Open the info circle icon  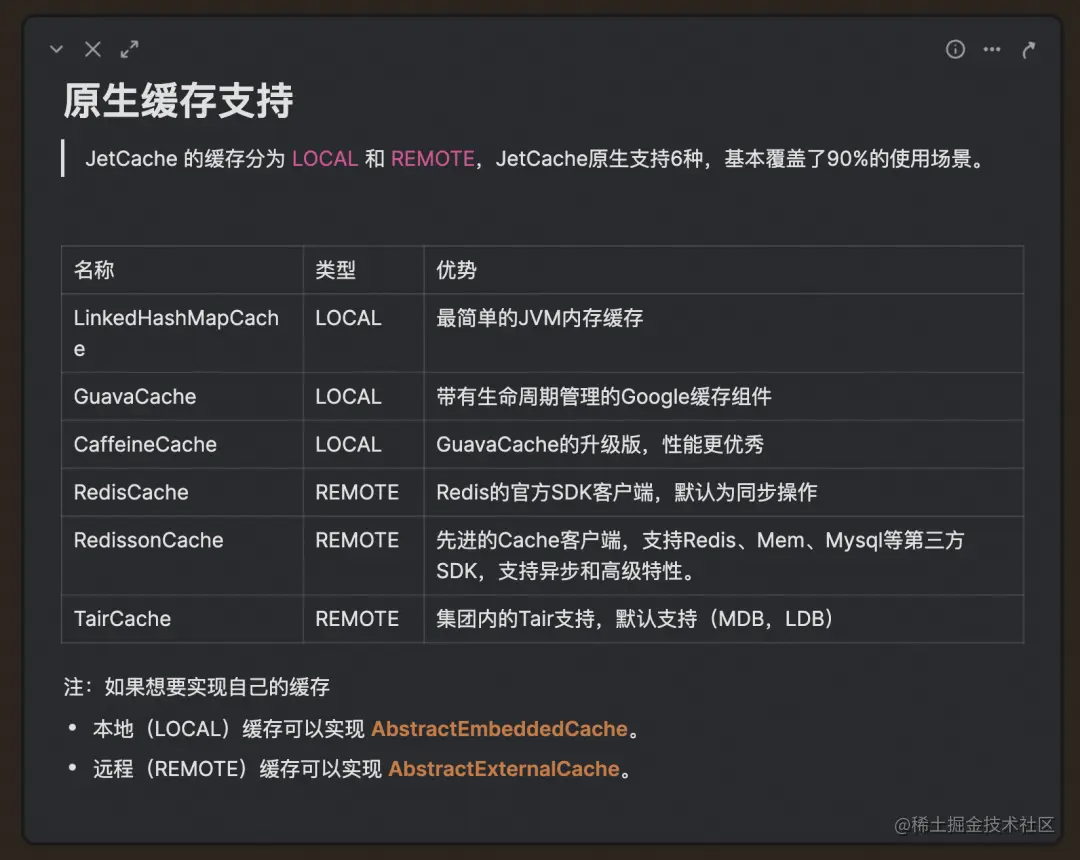pos(955,50)
